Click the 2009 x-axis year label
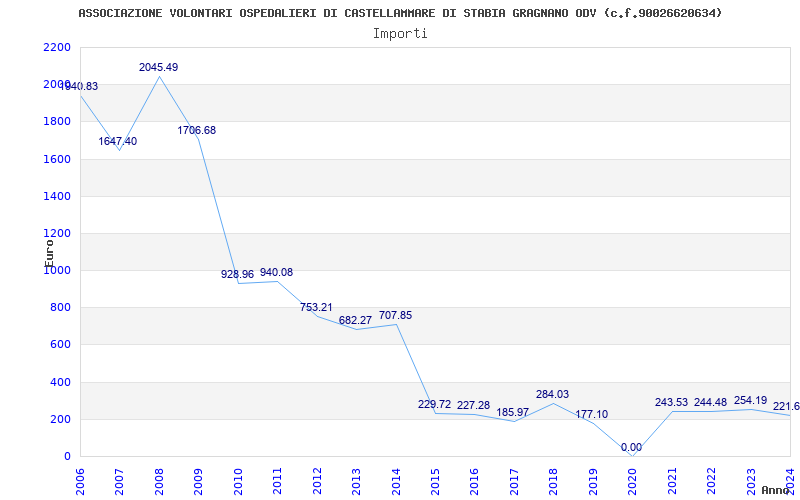Viewport: 800px width, 500px height. coord(198,481)
